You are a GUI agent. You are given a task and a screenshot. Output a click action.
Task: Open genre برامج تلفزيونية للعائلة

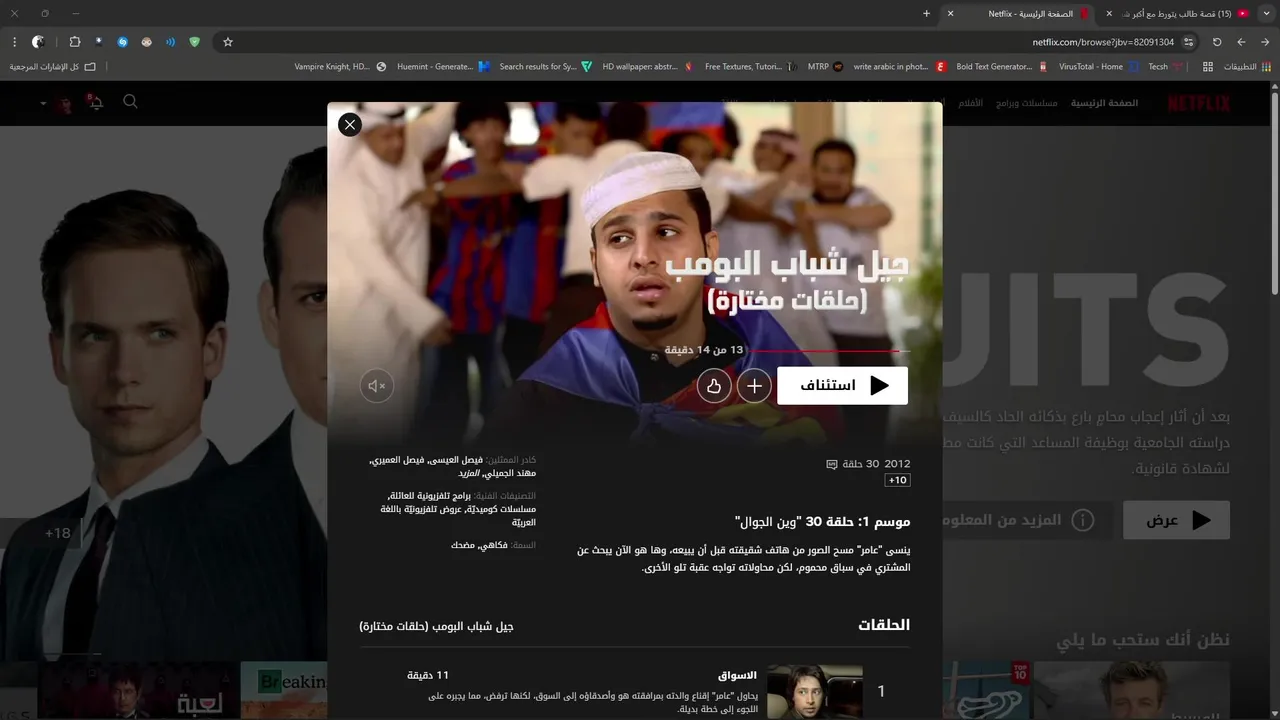(428, 495)
